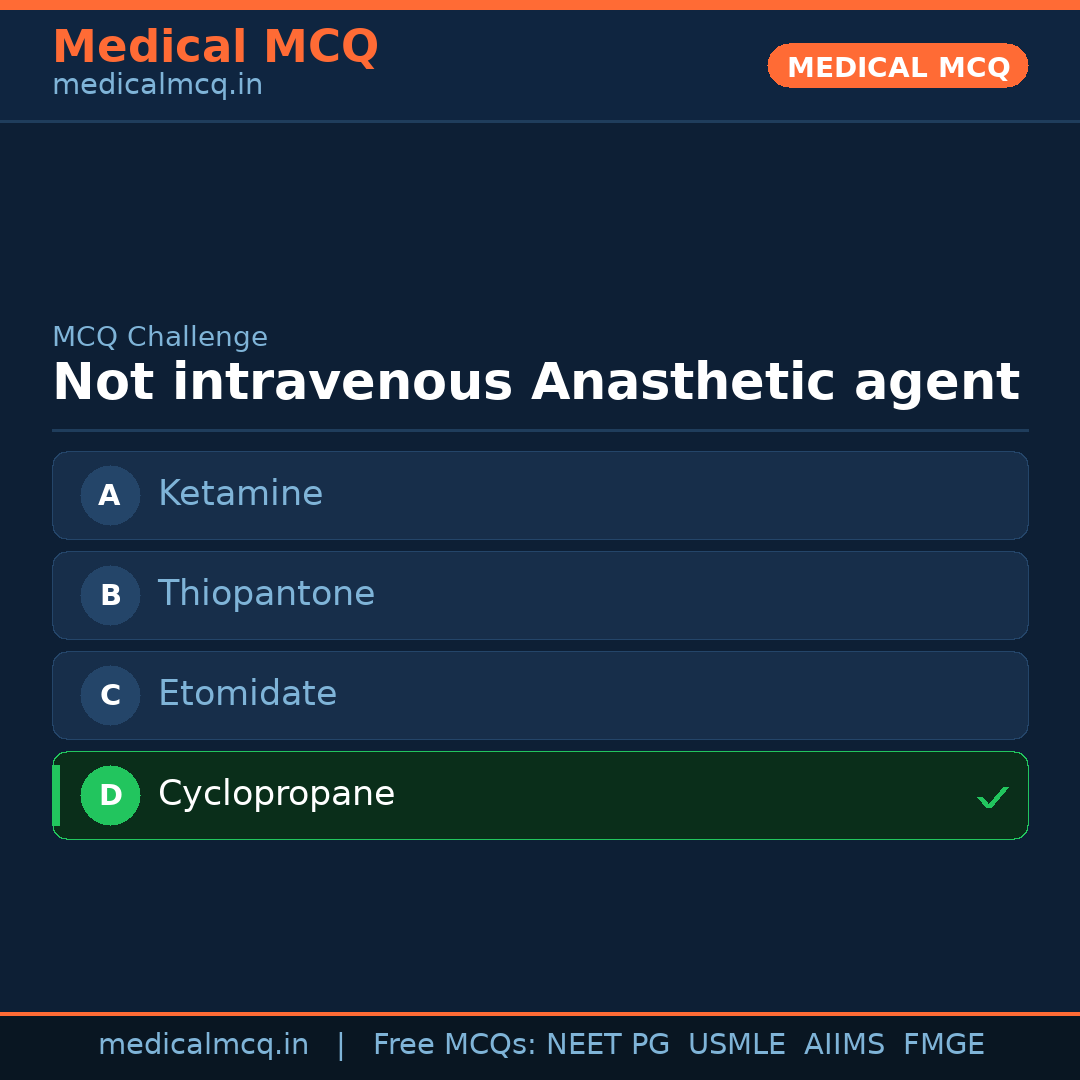Click the question text about intravenous anasthetic
The image size is (1080, 1080).
536,383
